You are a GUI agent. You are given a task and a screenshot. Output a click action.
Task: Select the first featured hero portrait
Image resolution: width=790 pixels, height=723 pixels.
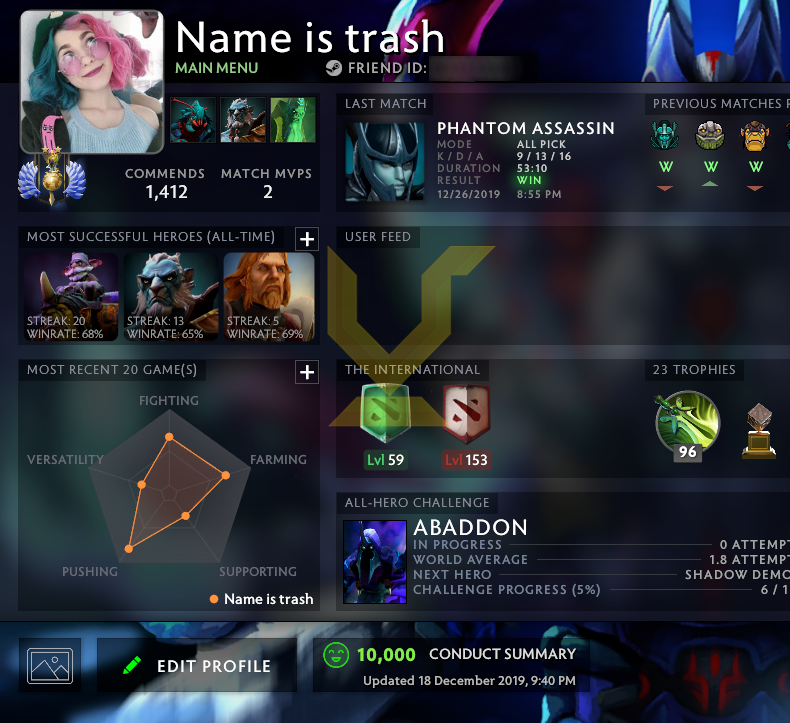point(193,120)
